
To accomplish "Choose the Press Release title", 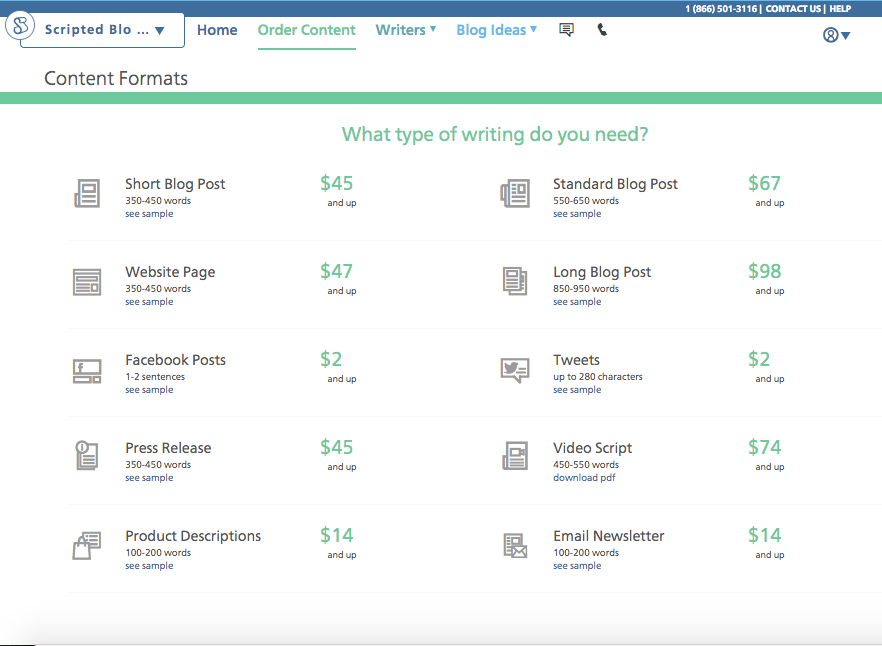I will coord(168,448).
